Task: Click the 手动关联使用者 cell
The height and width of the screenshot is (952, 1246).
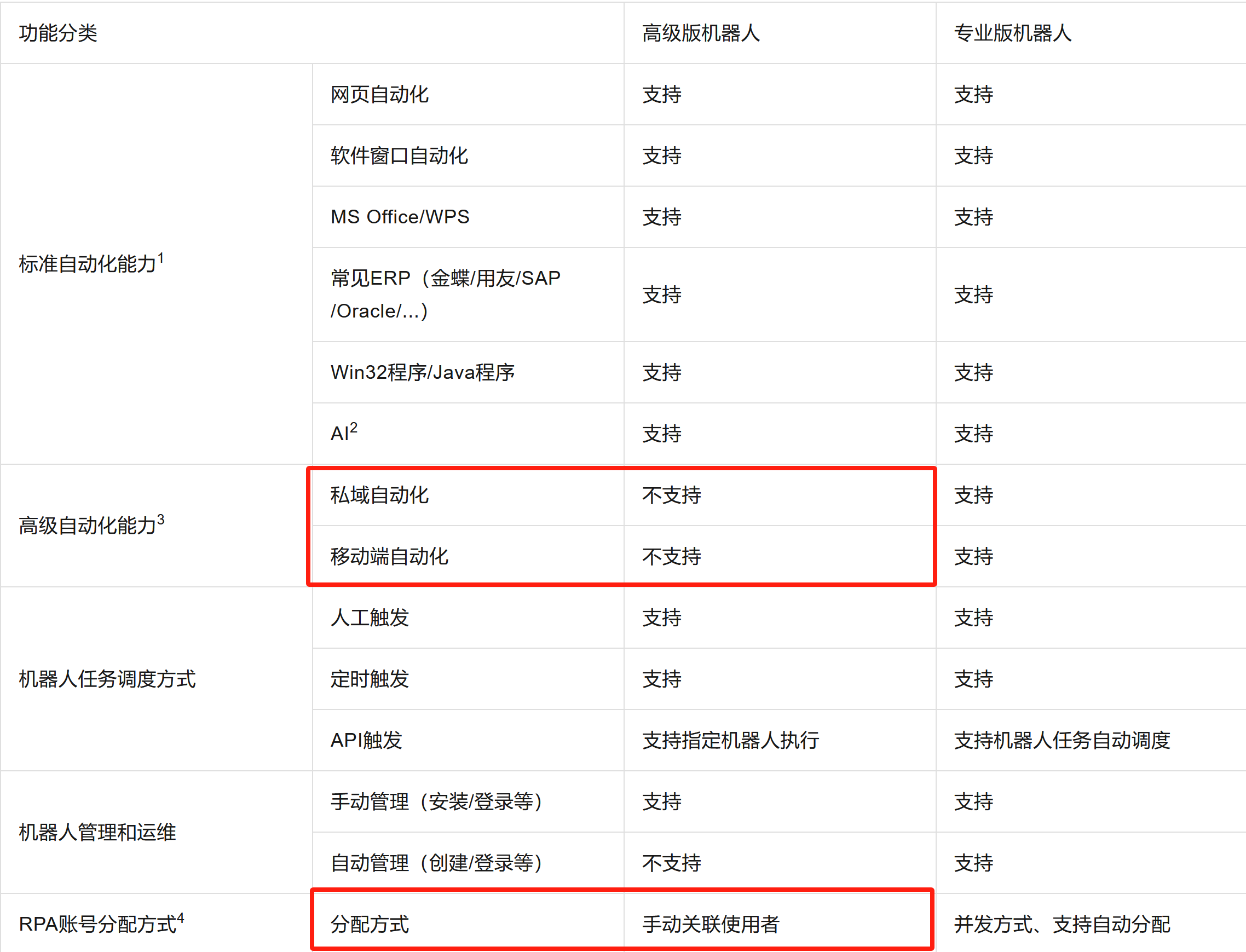Action: tap(710, 924)
